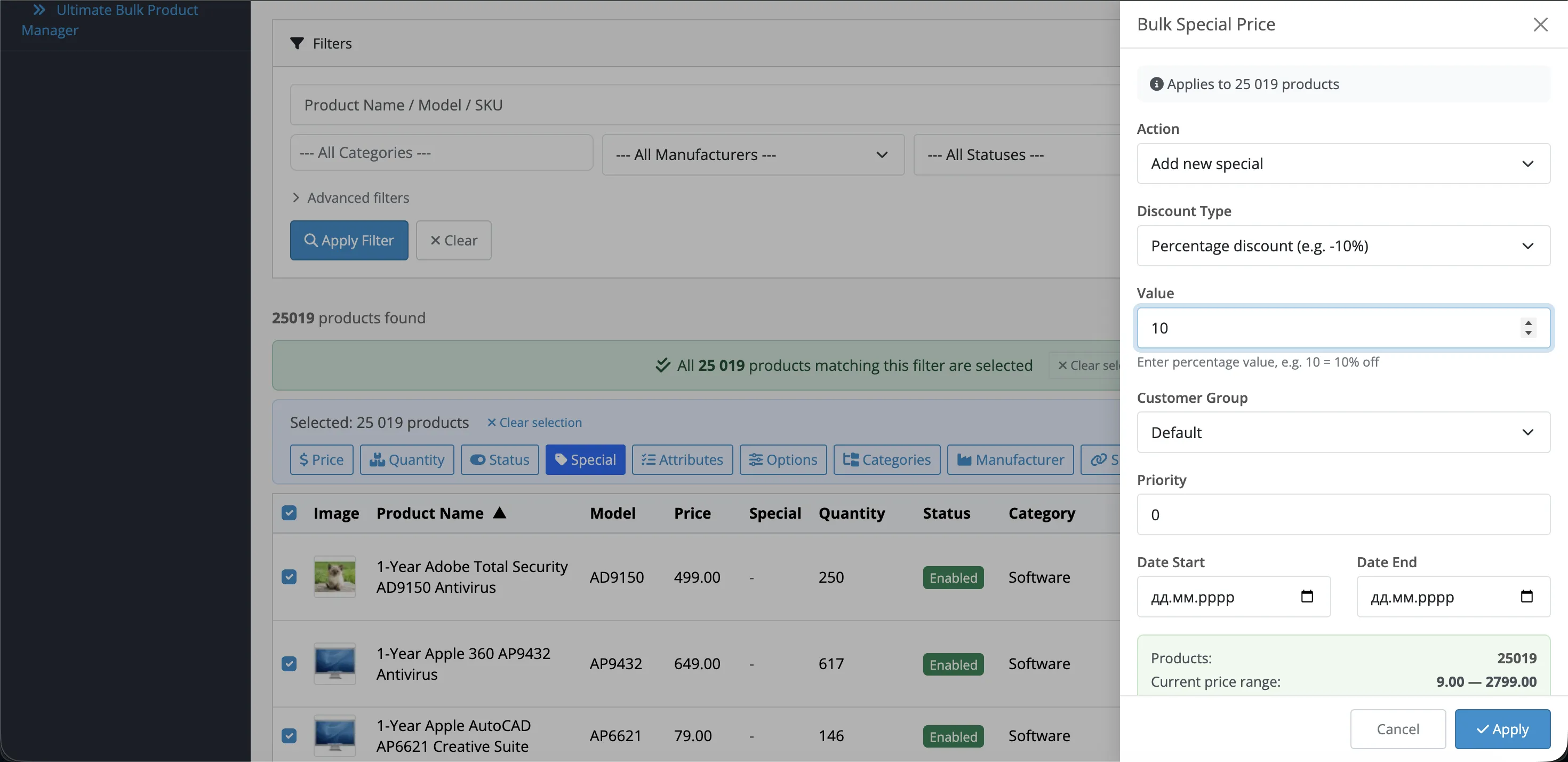Click the '25019 products found' text
This screenshot has width=1568, height=762.
pyautogui.click(x=348, y=317)
